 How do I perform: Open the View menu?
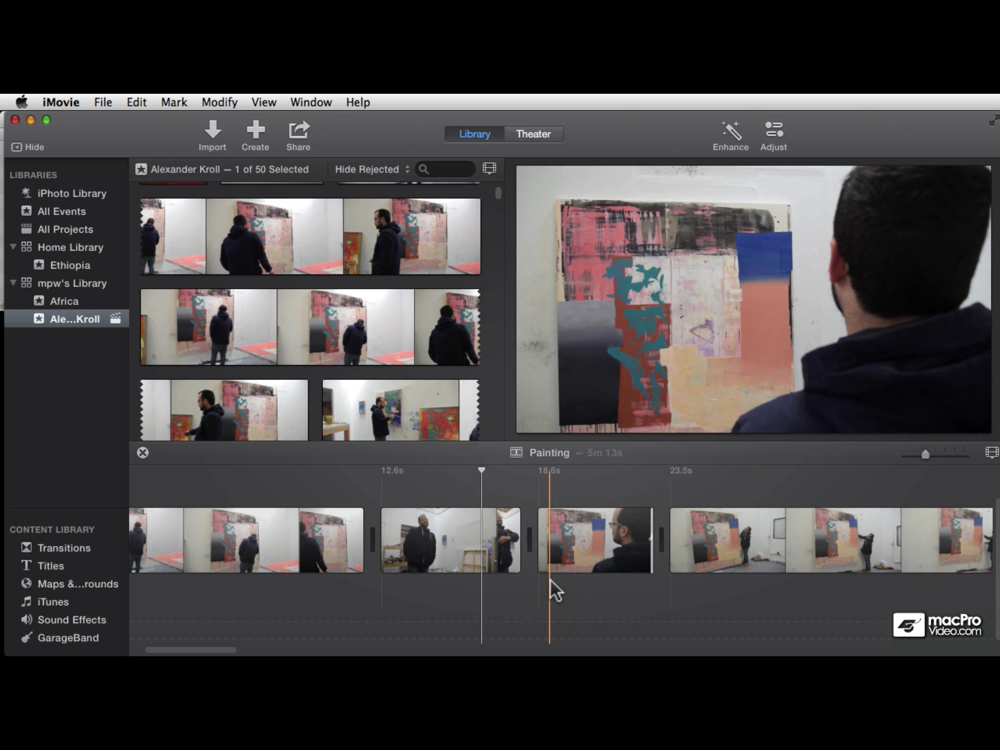[x=263, y=102]
